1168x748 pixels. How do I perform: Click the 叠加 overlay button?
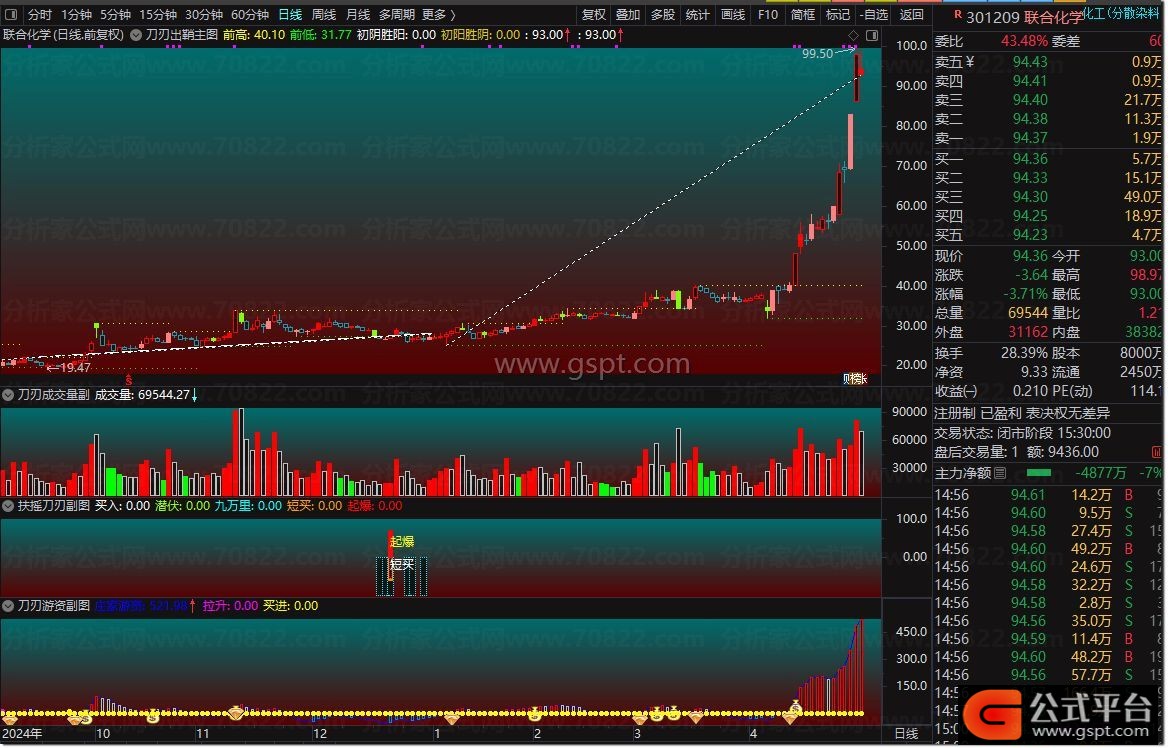coord(628,14)
